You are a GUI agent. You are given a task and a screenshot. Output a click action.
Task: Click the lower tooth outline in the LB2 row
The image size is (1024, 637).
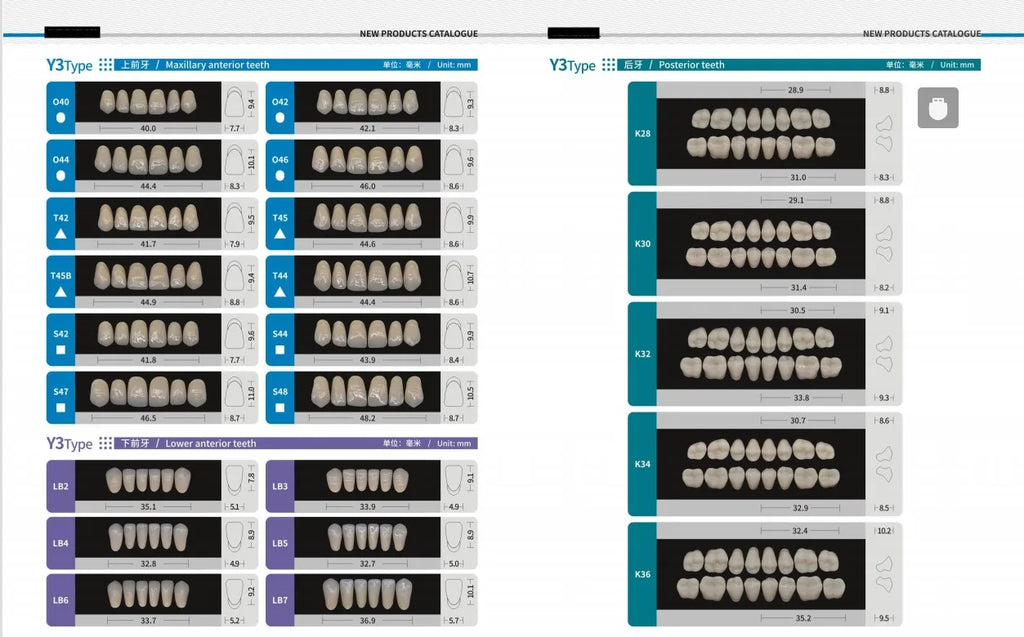[234, 480]
